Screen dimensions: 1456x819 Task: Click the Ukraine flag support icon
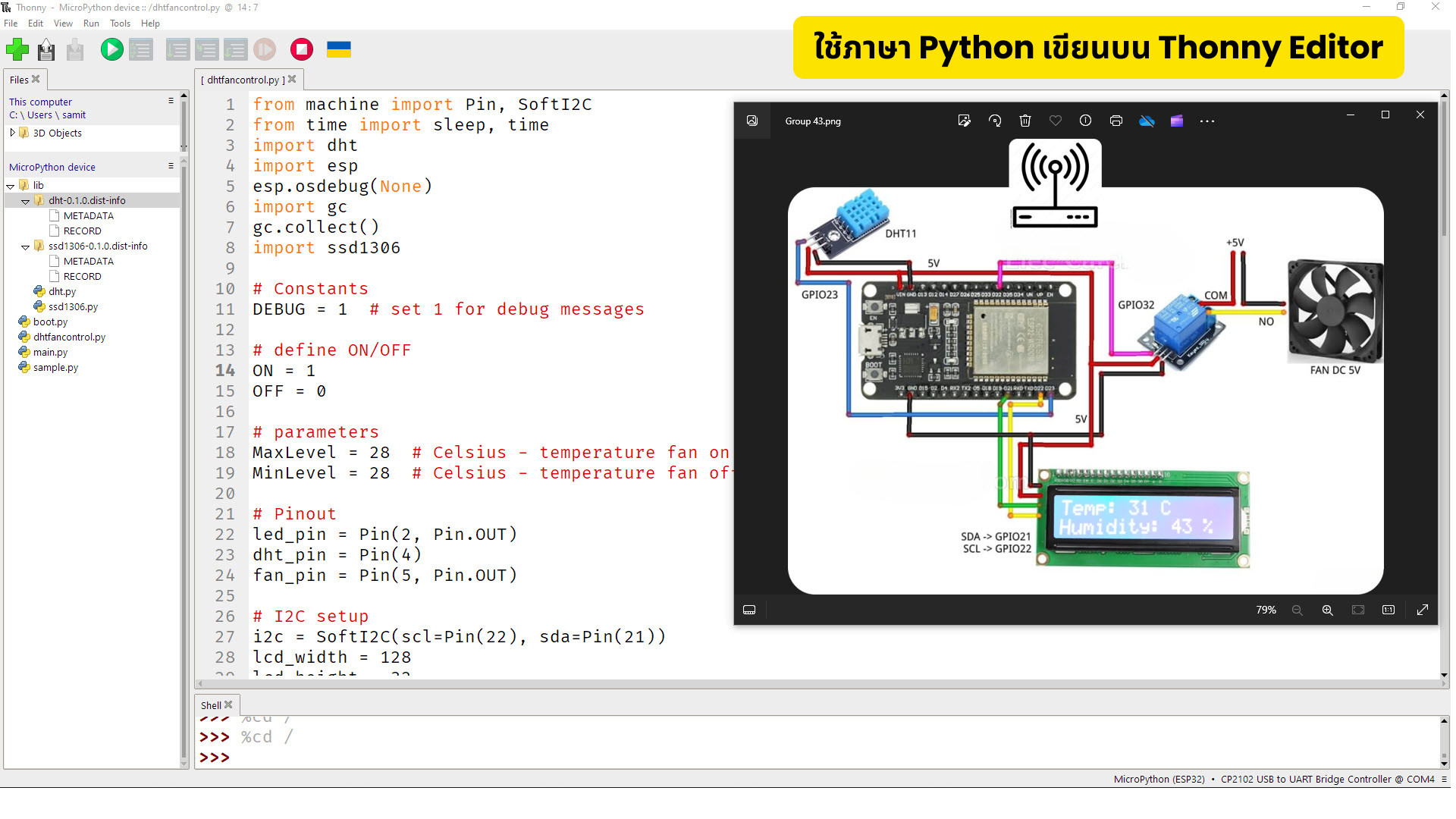click(x=338, y=50)
